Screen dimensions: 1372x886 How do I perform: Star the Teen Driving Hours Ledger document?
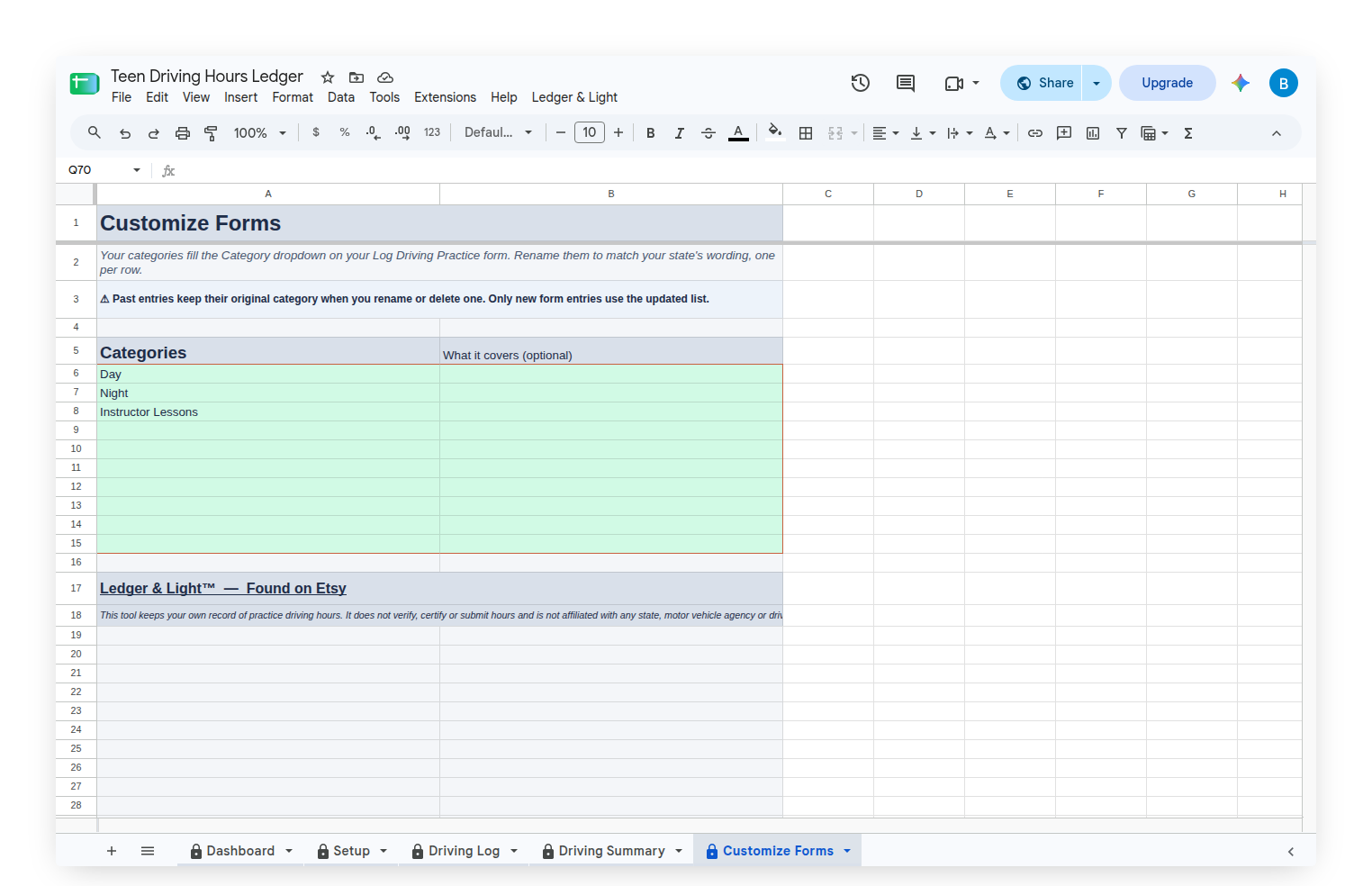328,77
